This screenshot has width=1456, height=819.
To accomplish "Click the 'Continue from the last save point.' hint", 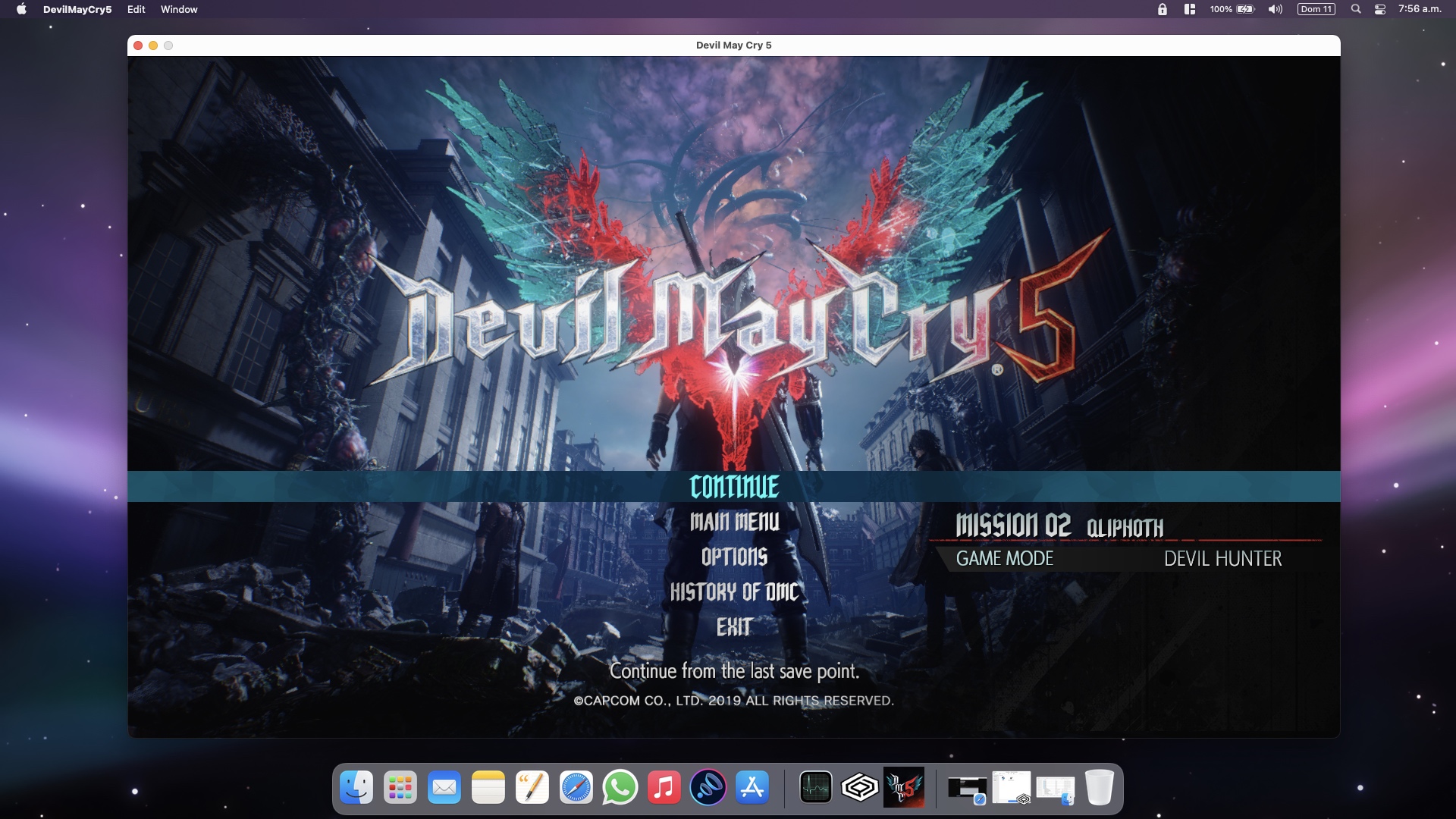I will [734, 671].
